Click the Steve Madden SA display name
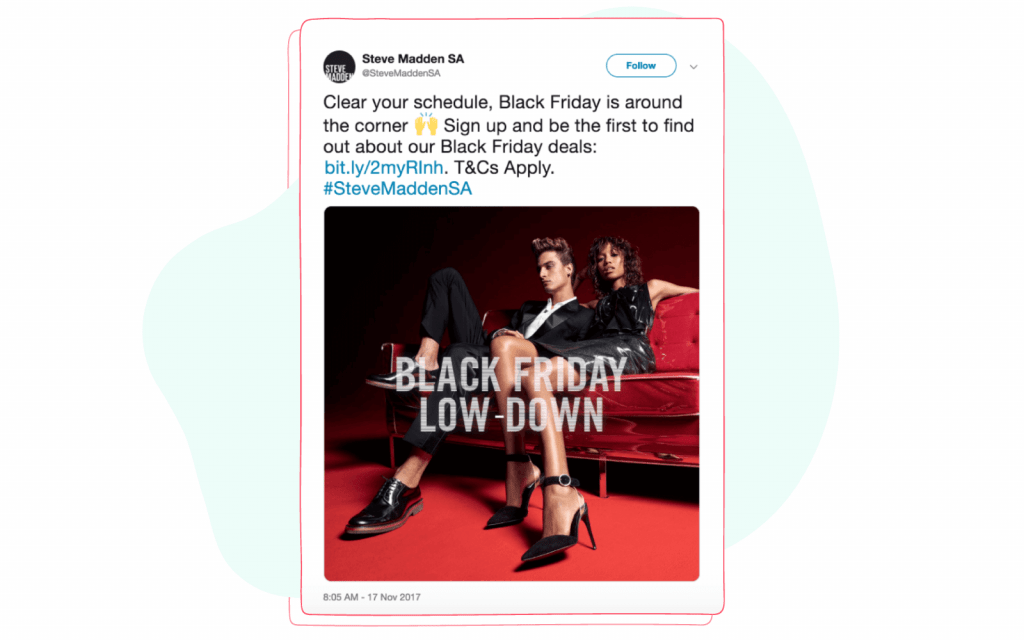 tap(413, 59)
